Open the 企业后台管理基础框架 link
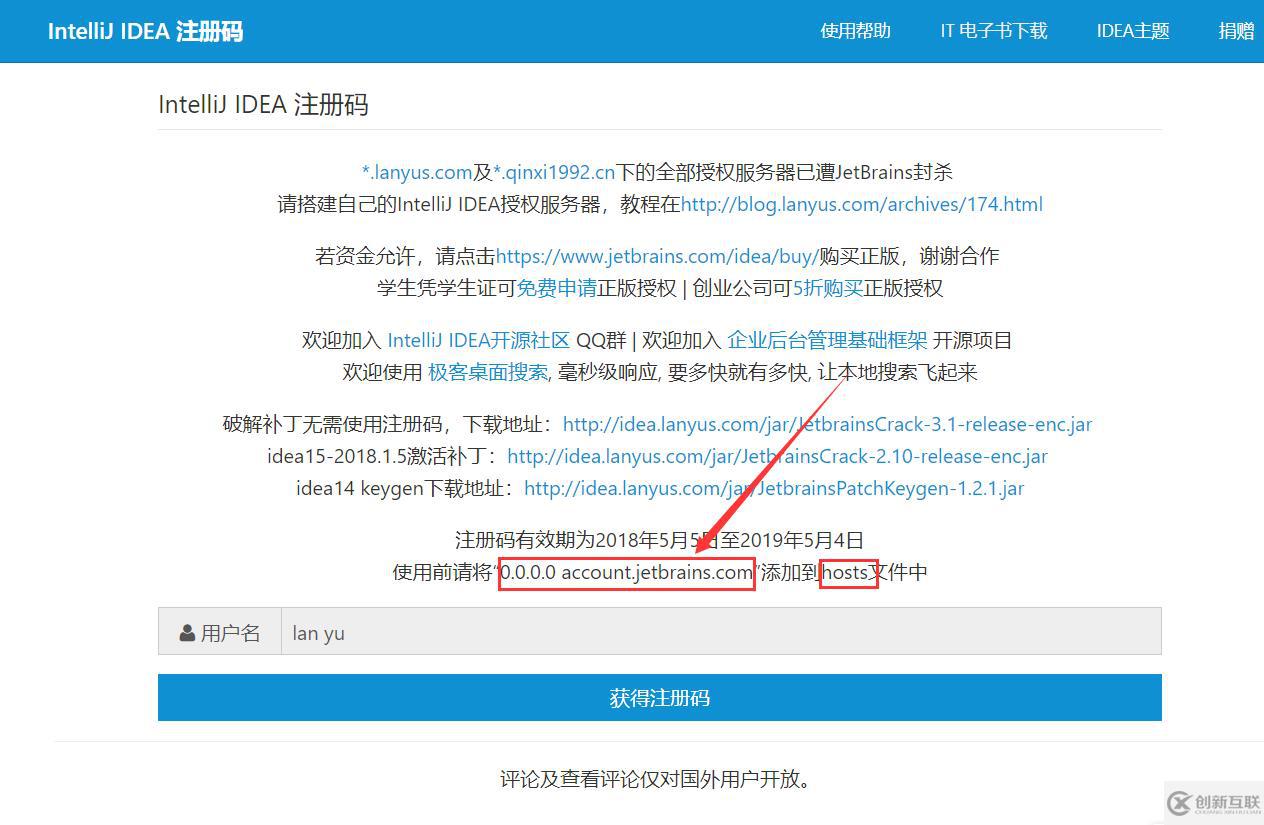 point(827,340)
